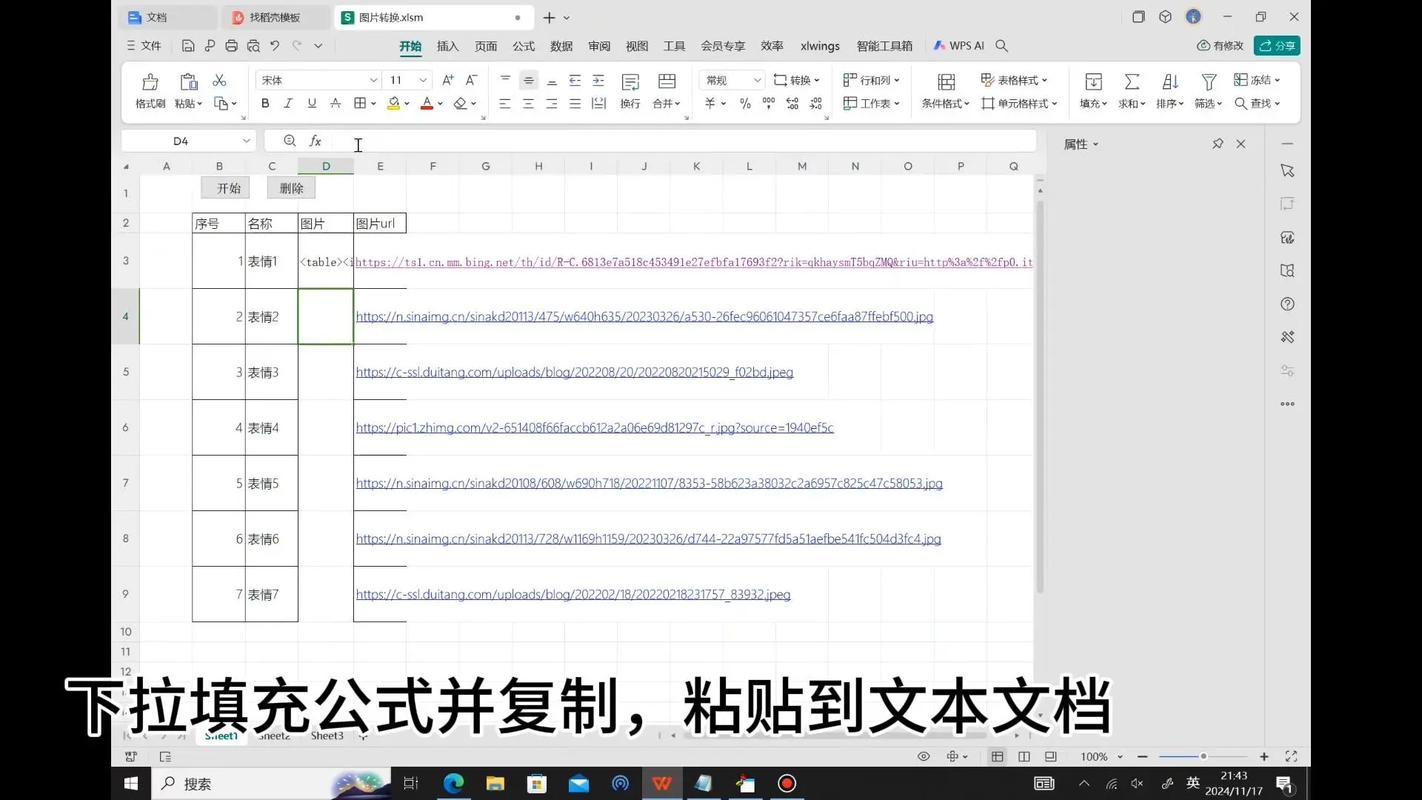The image size is (1422, 800).
Task: Click the 换行 (Wrap Text) icon
Action: (x=629, y=103)
